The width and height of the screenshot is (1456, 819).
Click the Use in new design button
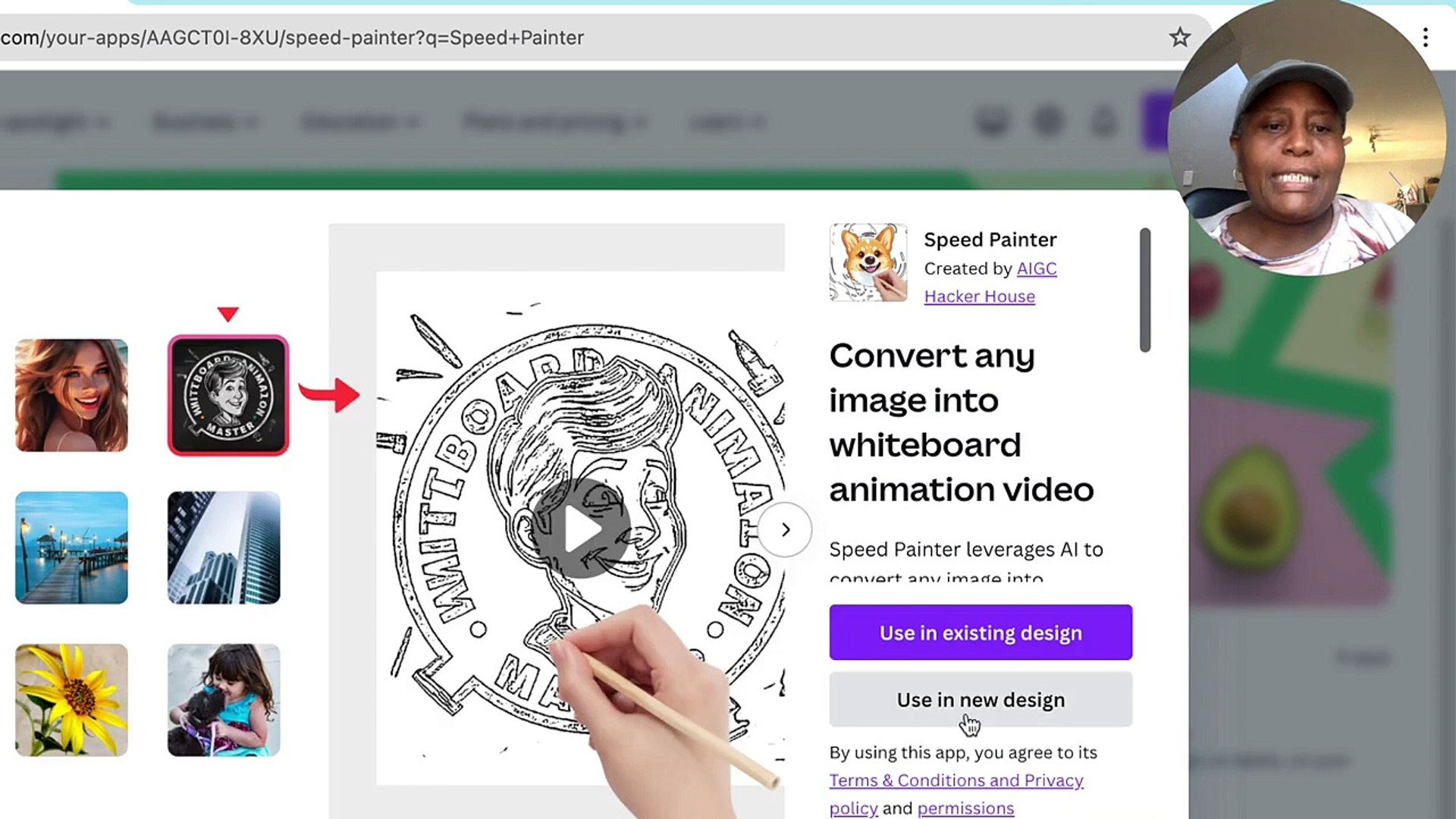[x=980, y=699]
